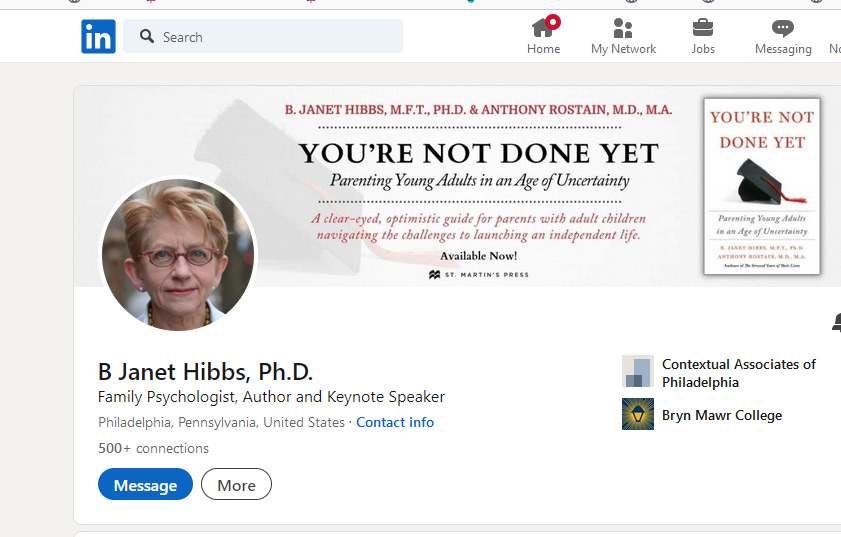Open My Network from the navigation bar
The width and height of the screenshot is (841, 537).
pyautogui.click(x=623, y=36)
